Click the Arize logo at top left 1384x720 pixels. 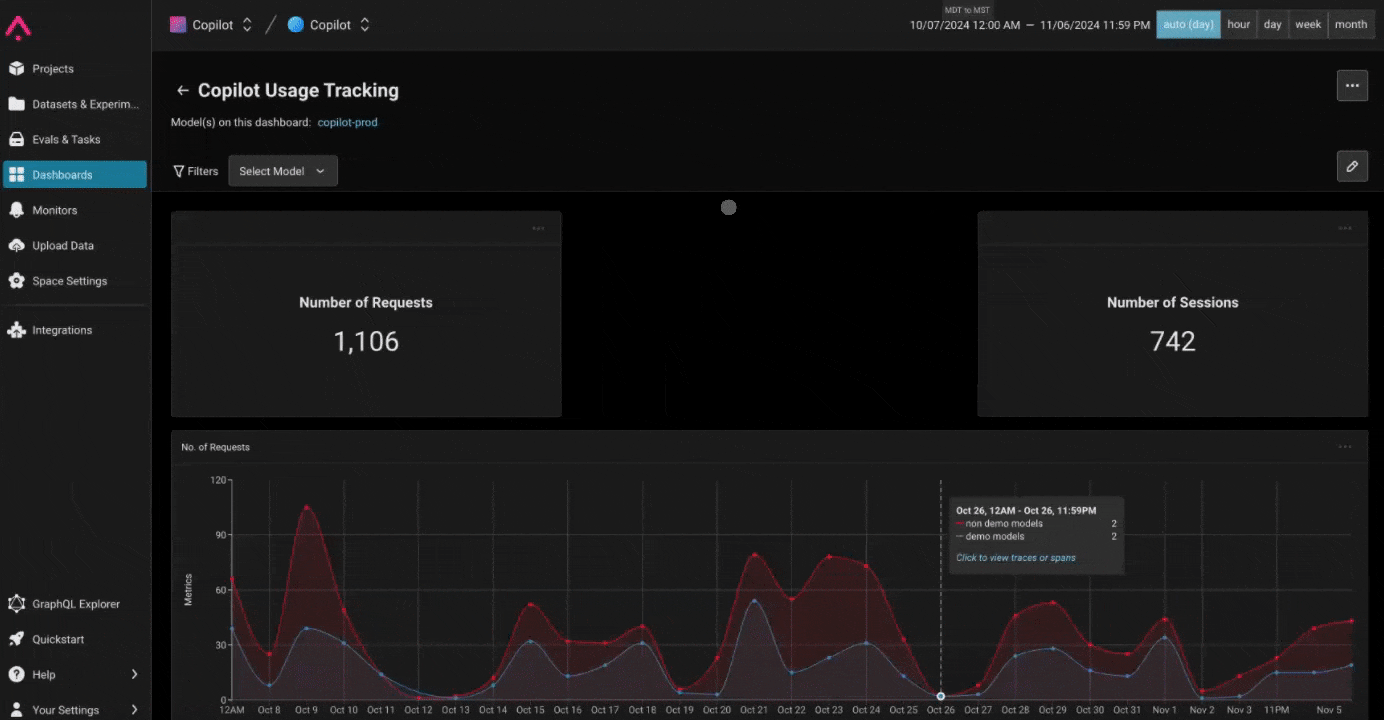tap(18, 27)
